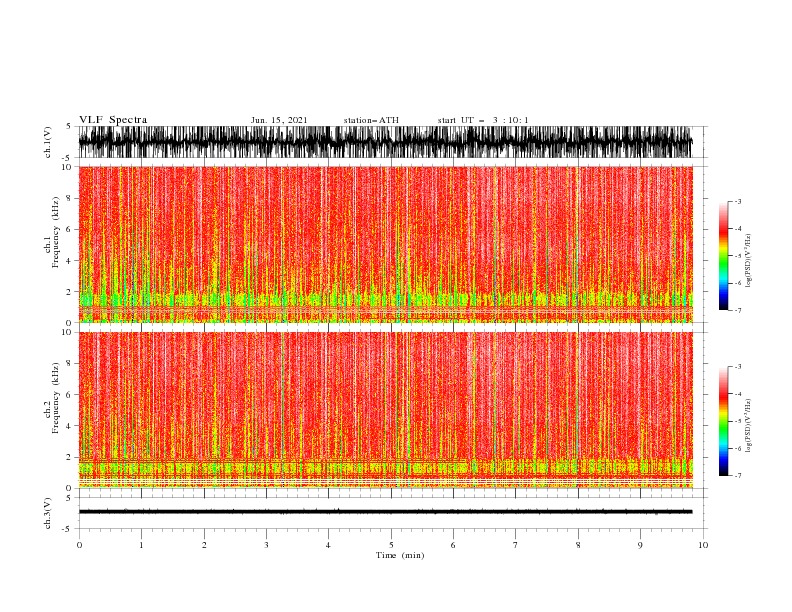Click ch.1 color bar "-3" tick label
The image size is (792, 612).
737,201
